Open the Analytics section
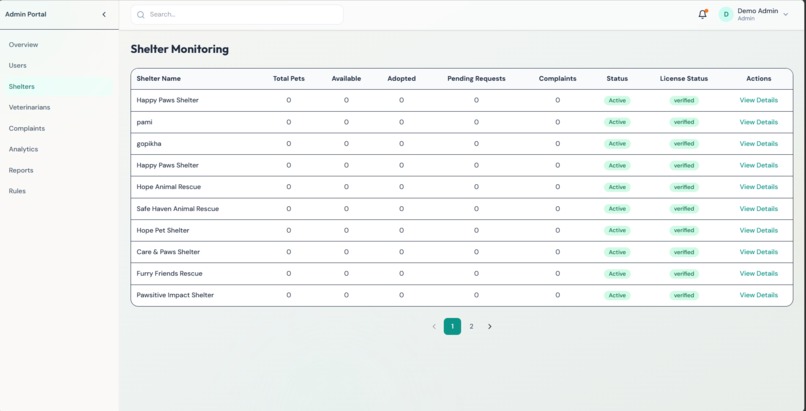Image resolution: width=806 pixels, height=411 pixels. pos(24,149)
